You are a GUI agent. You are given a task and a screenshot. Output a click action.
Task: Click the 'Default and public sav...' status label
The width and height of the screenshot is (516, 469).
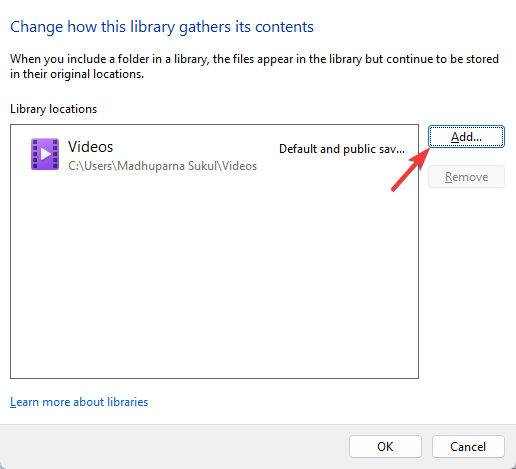(x=342, y=149)
